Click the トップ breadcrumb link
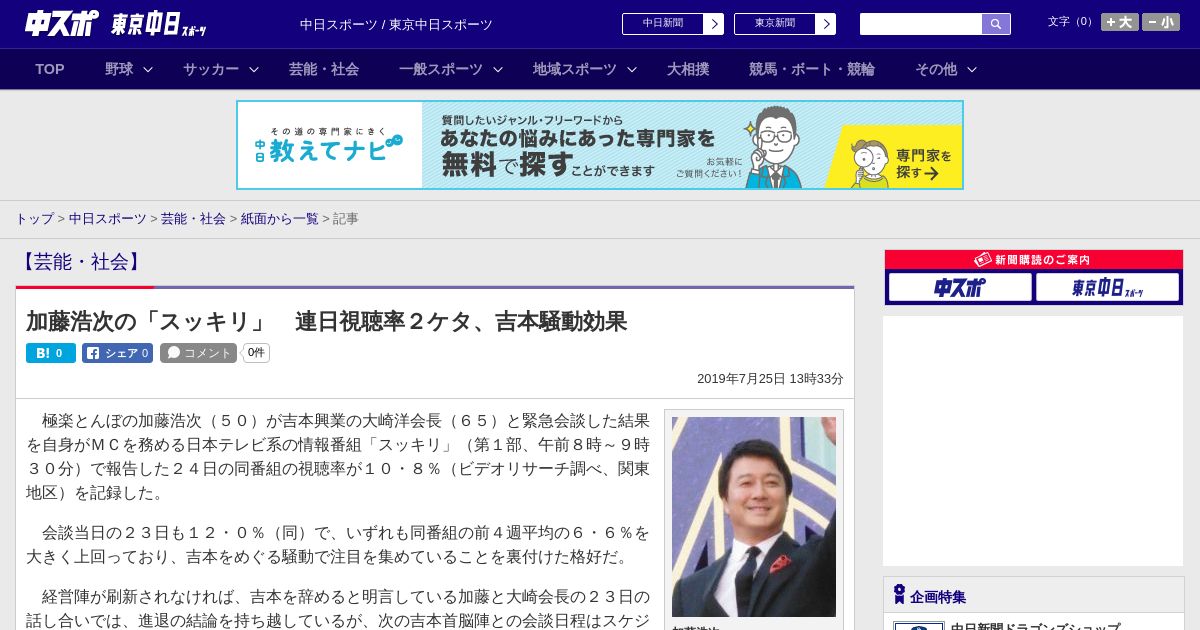Viewport: 1200px width, 630px height. coord(34,219)
